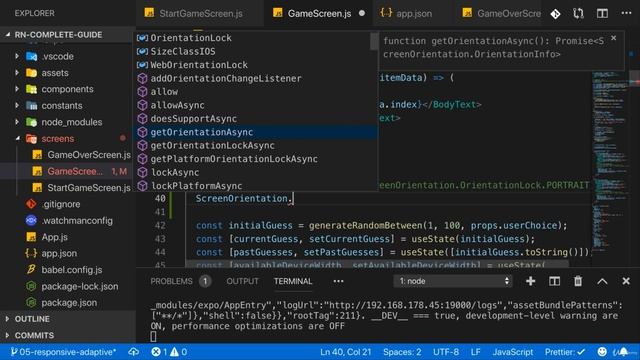Click the cloud publish icon in status bar

point(133,352)
